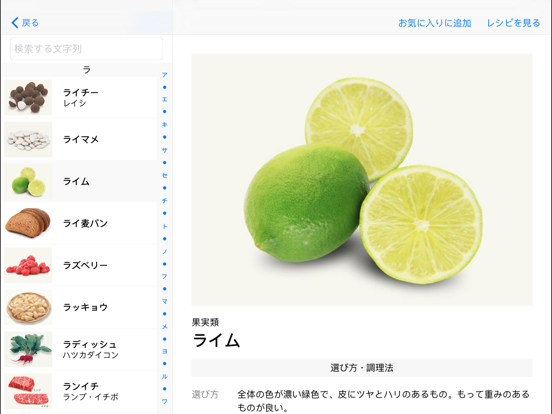Screen dimensions: 552x414
Task: Tap the レイシ subtitle text
Action: pyautogui.click(x=75, y=103)
